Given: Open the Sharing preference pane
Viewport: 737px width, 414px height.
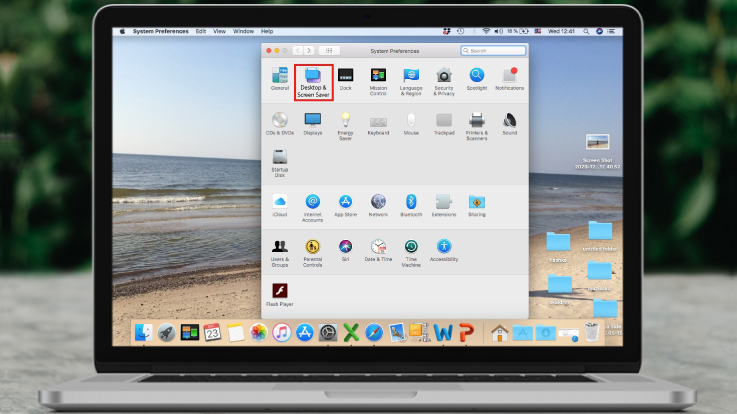Looking at the screenshot, I should tap(476, 204).
